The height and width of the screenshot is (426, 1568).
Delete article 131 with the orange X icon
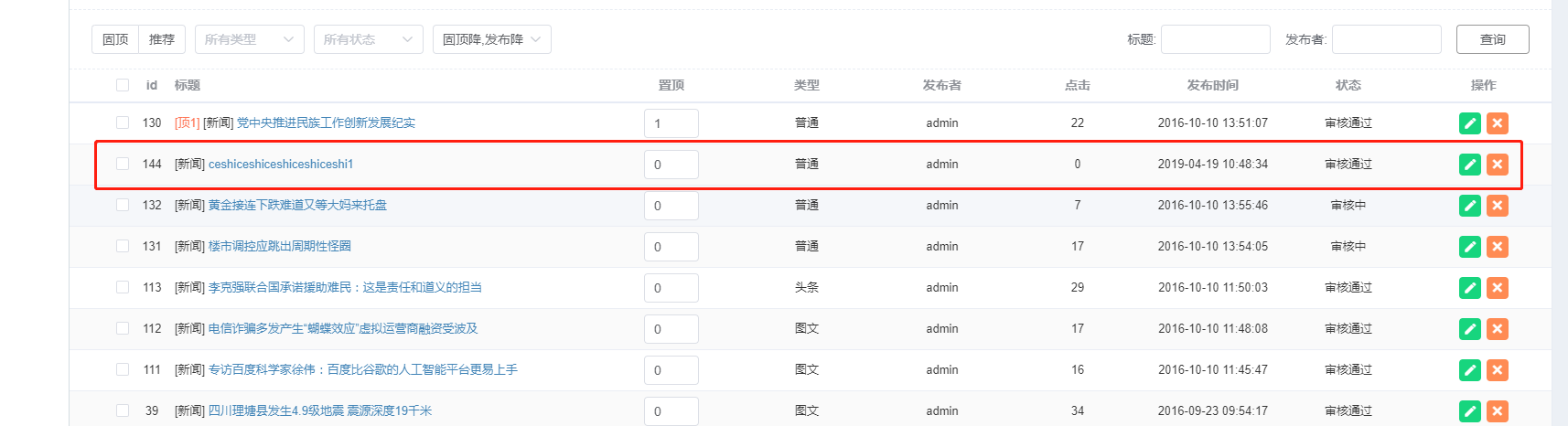click(1497, 247)
